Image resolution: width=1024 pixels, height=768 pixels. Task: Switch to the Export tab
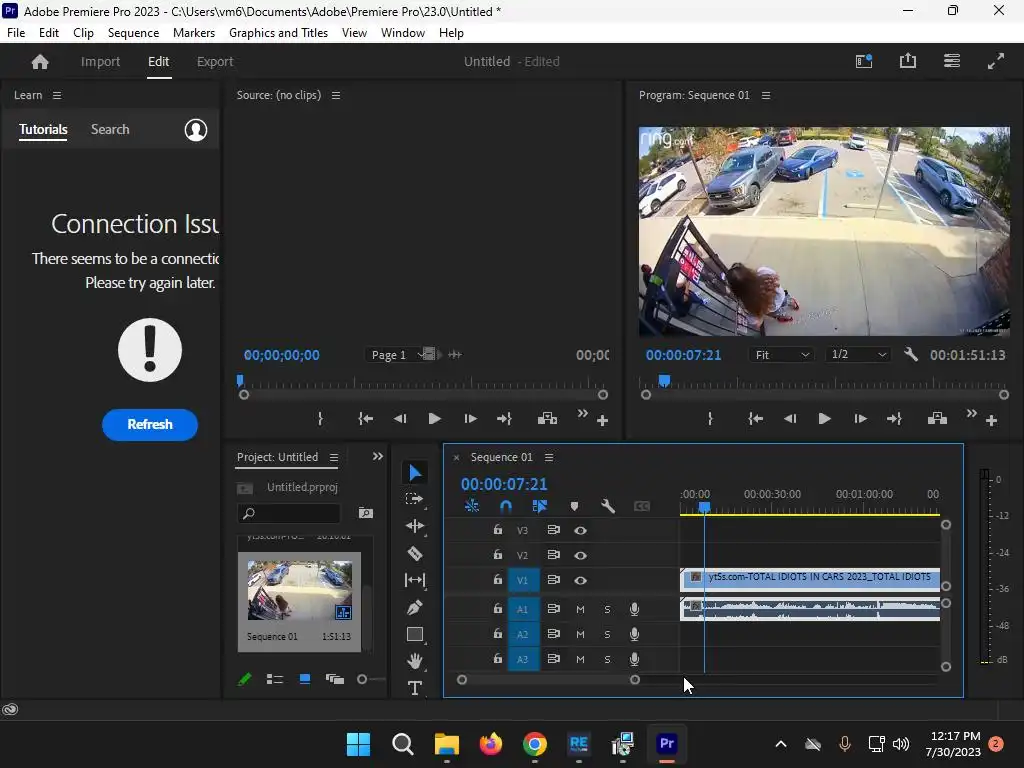[215, 61]
